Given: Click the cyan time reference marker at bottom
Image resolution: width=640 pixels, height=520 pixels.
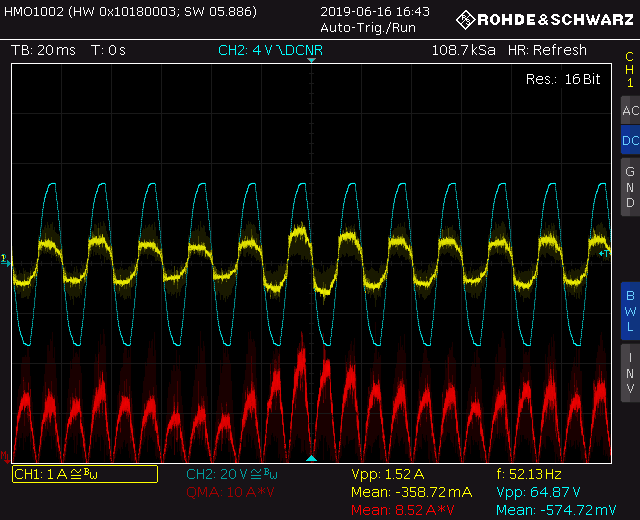Looking at the screenshot, I should (311, 458).
